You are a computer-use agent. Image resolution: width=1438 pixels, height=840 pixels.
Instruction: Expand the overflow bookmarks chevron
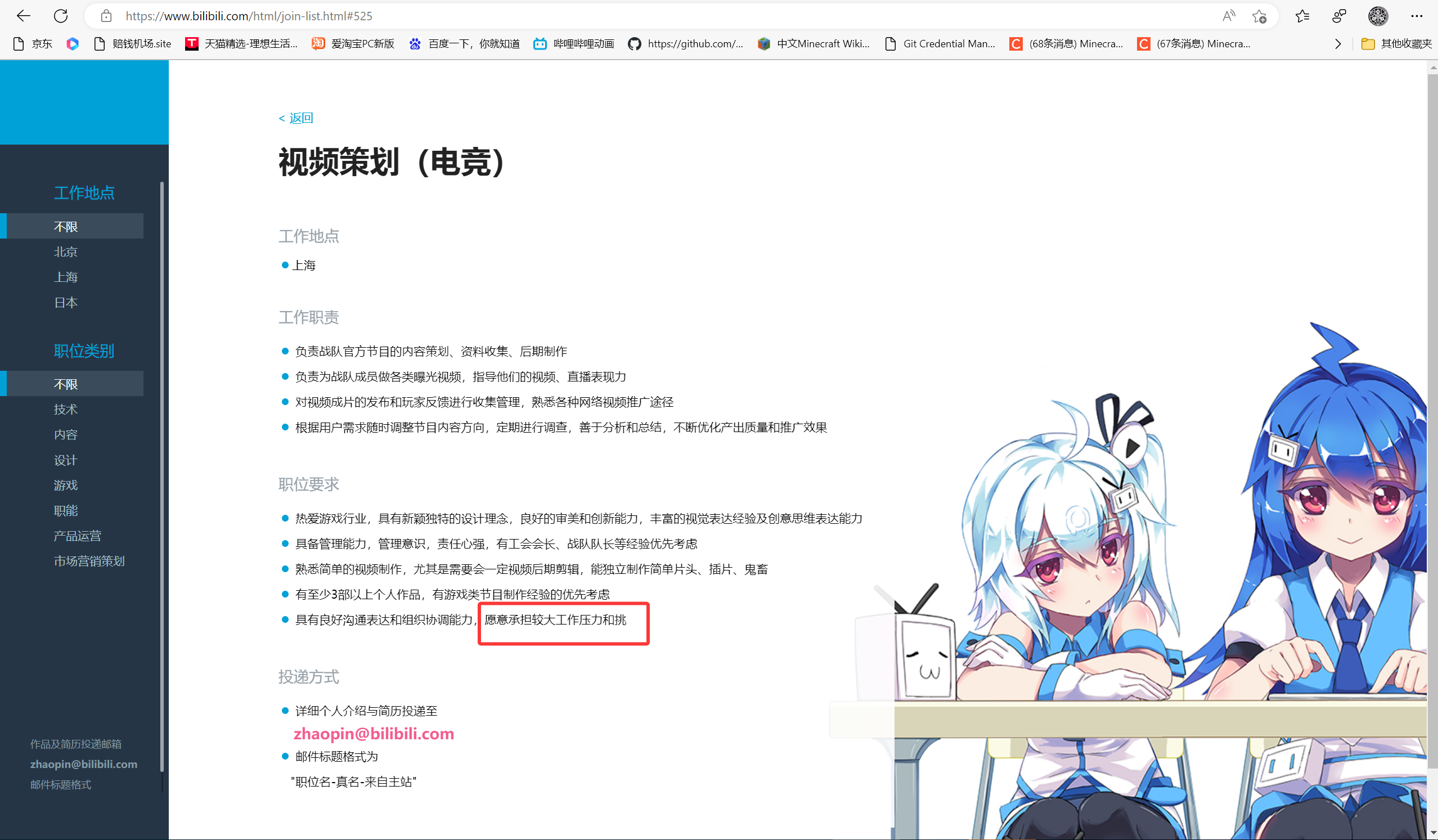pyautogui.click(x=1338, y=43)
